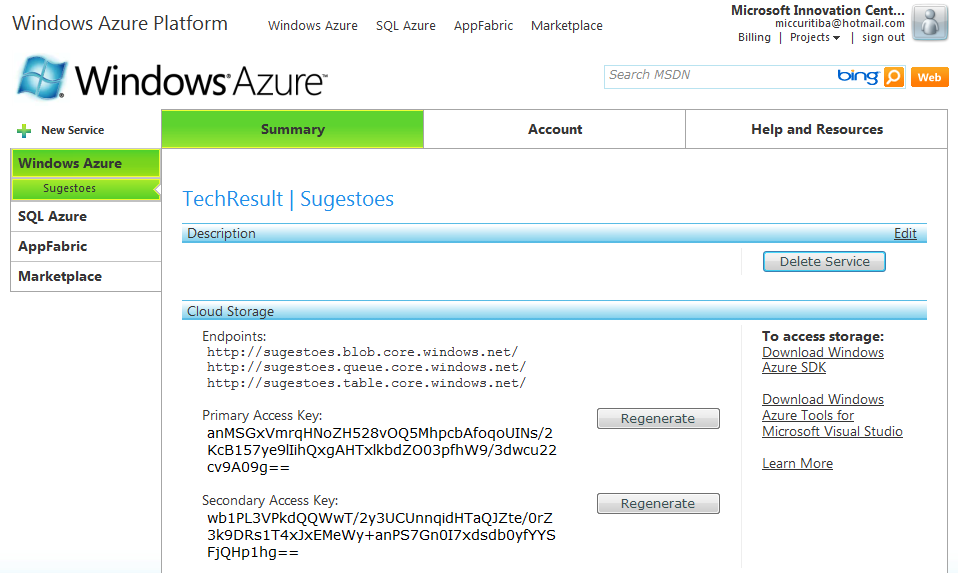Click the Delete Service button
The height and width of the screenshot is (573, 958).
824,261
